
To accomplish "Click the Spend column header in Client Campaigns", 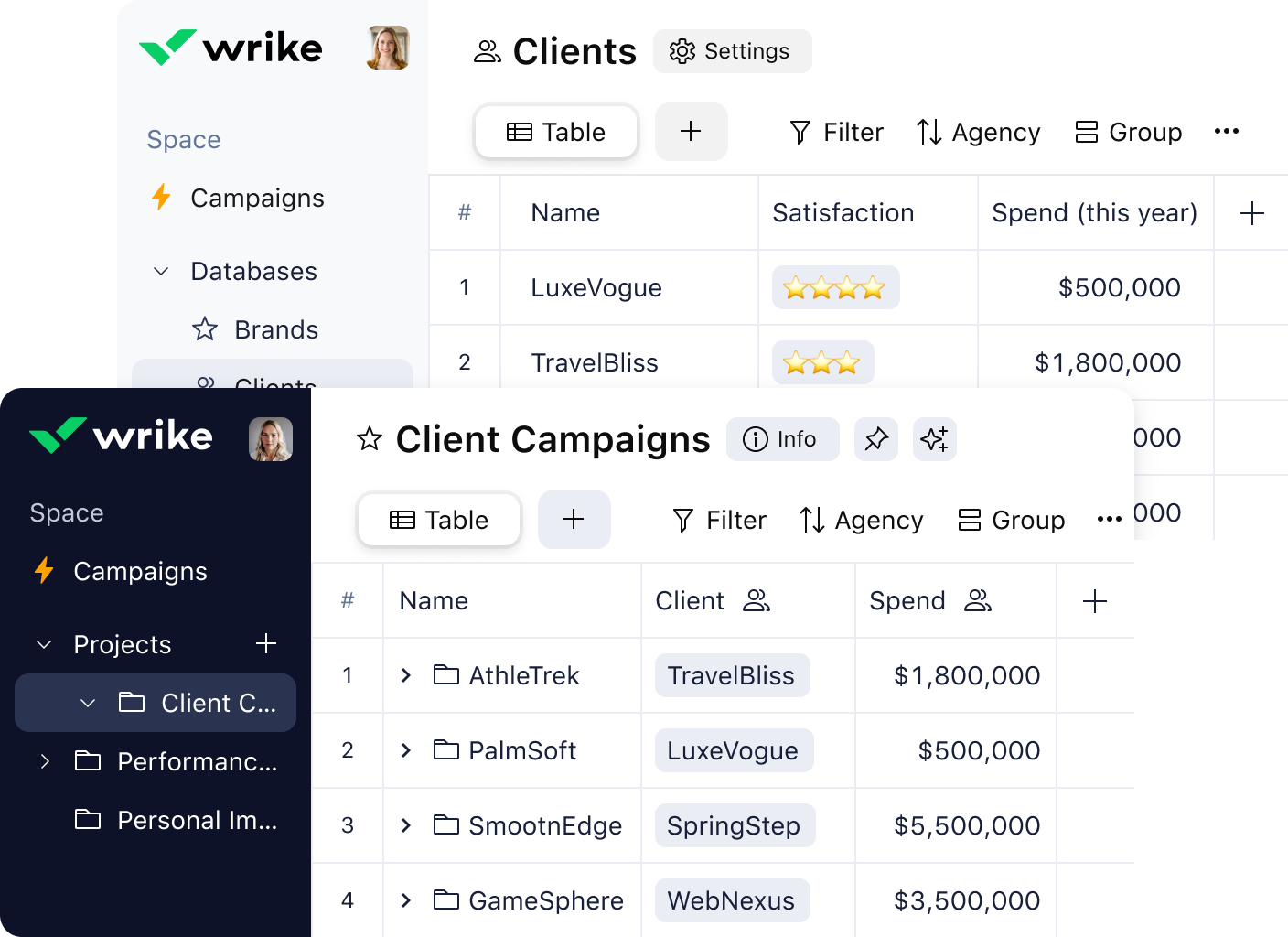I will point(956,601).
